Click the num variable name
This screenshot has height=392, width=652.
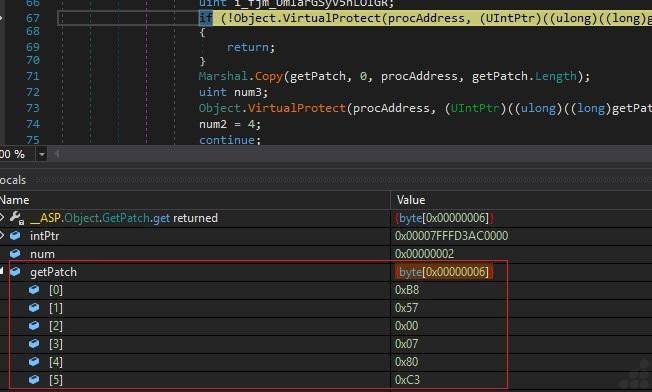(42, 254)
